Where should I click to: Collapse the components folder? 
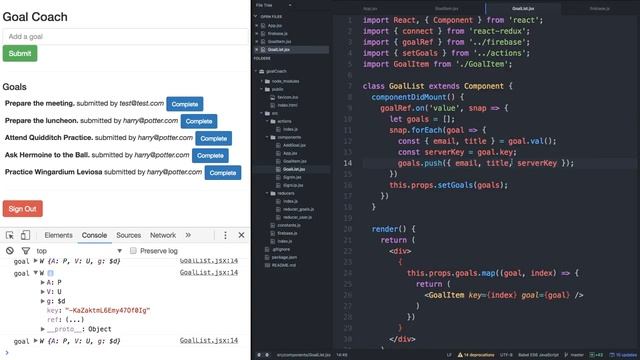[x=267, y=137]
